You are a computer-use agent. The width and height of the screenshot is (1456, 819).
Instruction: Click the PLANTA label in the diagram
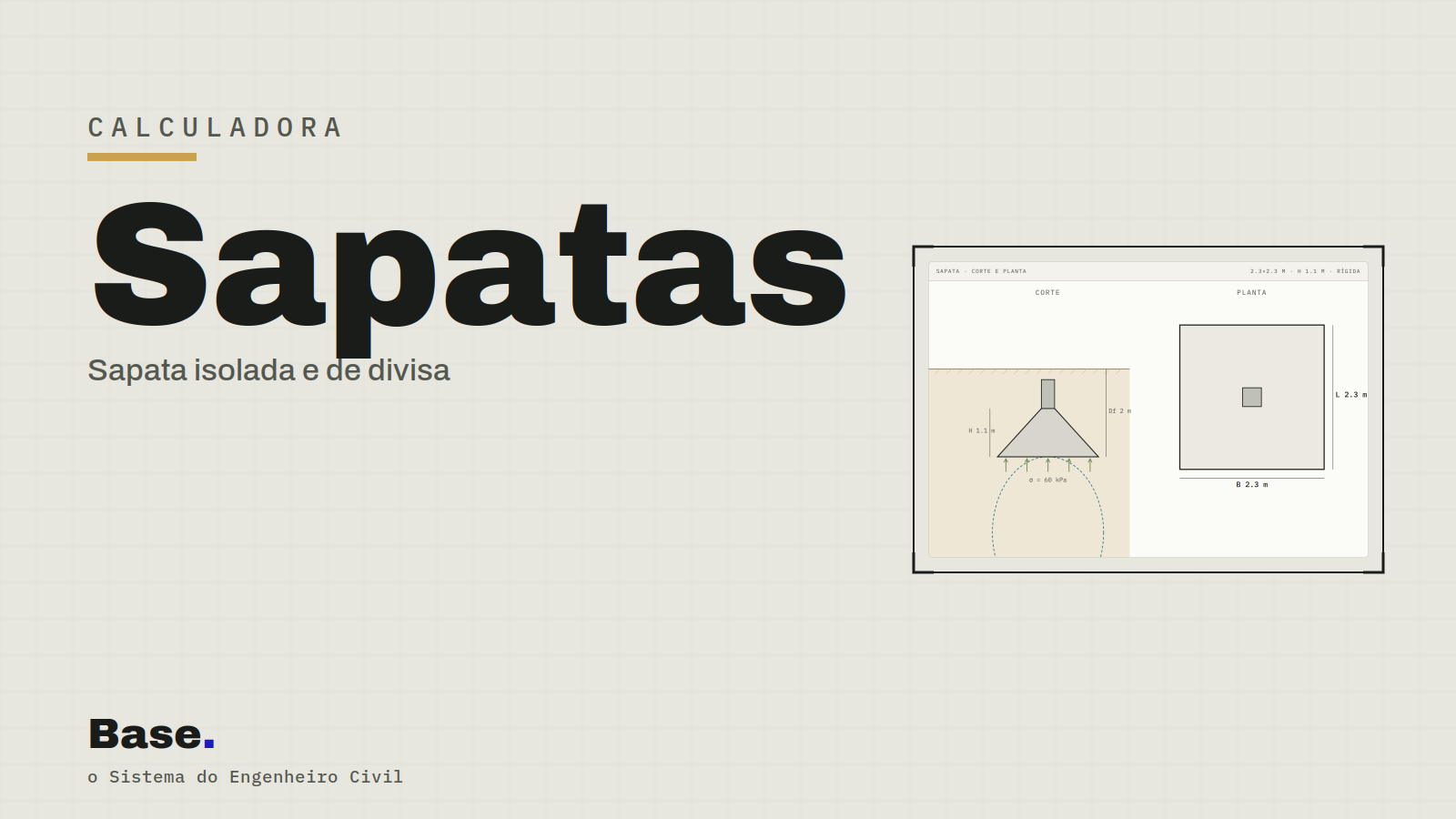point(1251,293)
